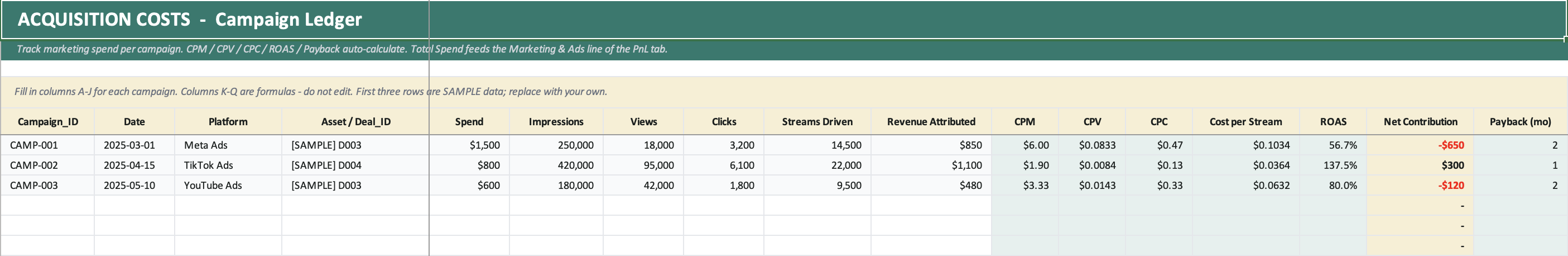
Task: Click the Streams Driven column header
Action: [817, 122]
